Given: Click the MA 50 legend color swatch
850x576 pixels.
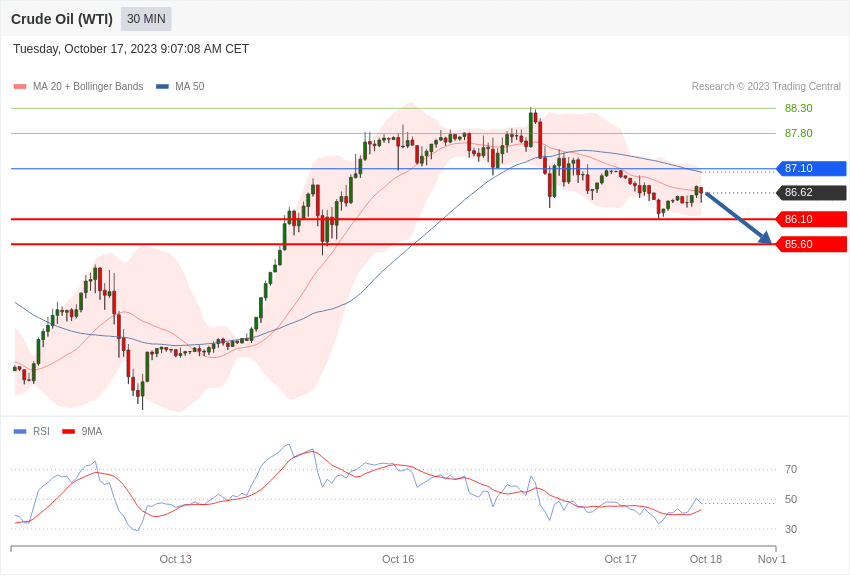Looking at the screenshot, I should [162, 87].
